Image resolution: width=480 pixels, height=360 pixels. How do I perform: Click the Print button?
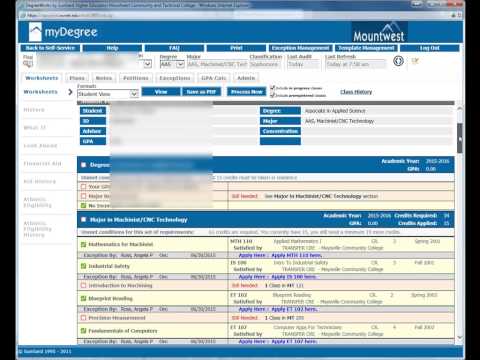click(236, 48)
